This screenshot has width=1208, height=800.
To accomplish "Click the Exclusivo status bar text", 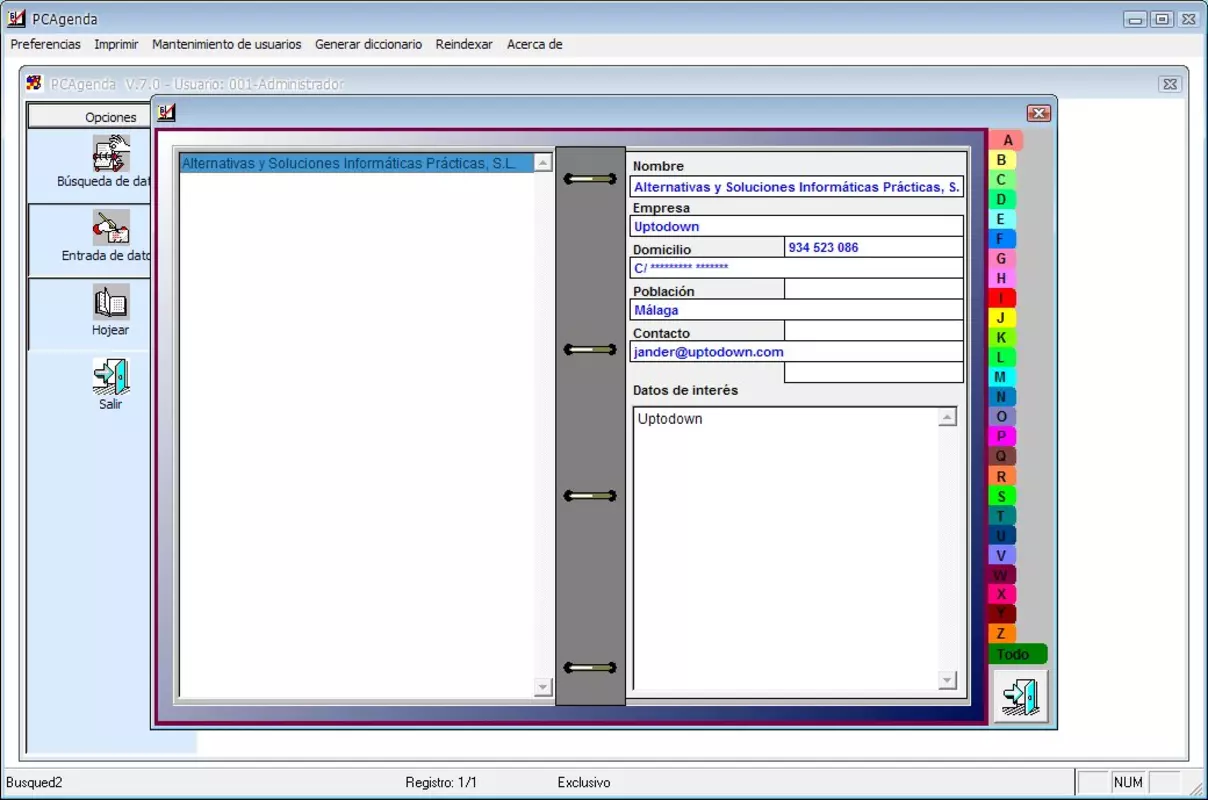I will (584, 782).
